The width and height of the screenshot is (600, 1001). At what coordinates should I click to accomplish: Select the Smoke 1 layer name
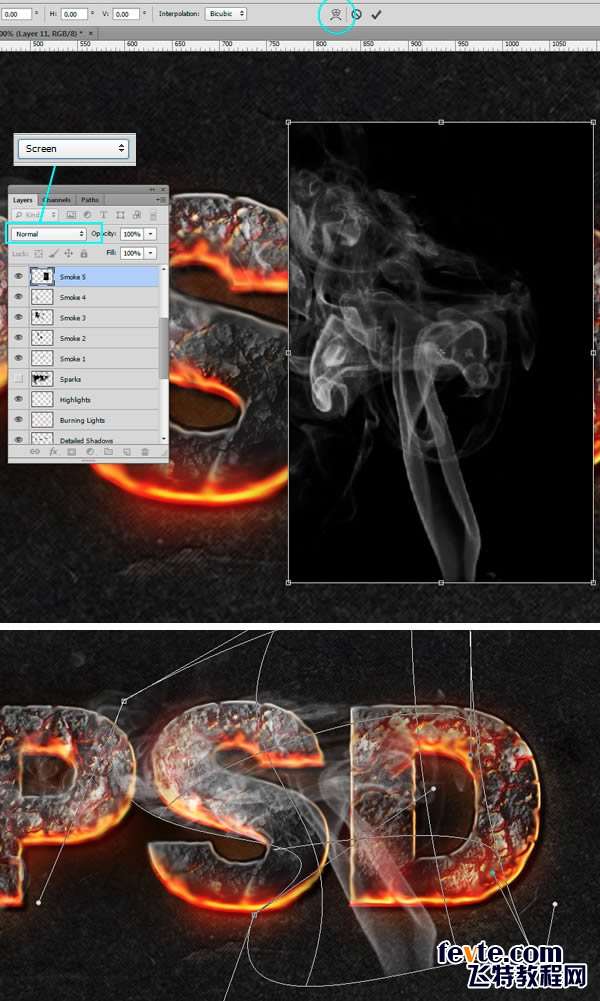72,359
